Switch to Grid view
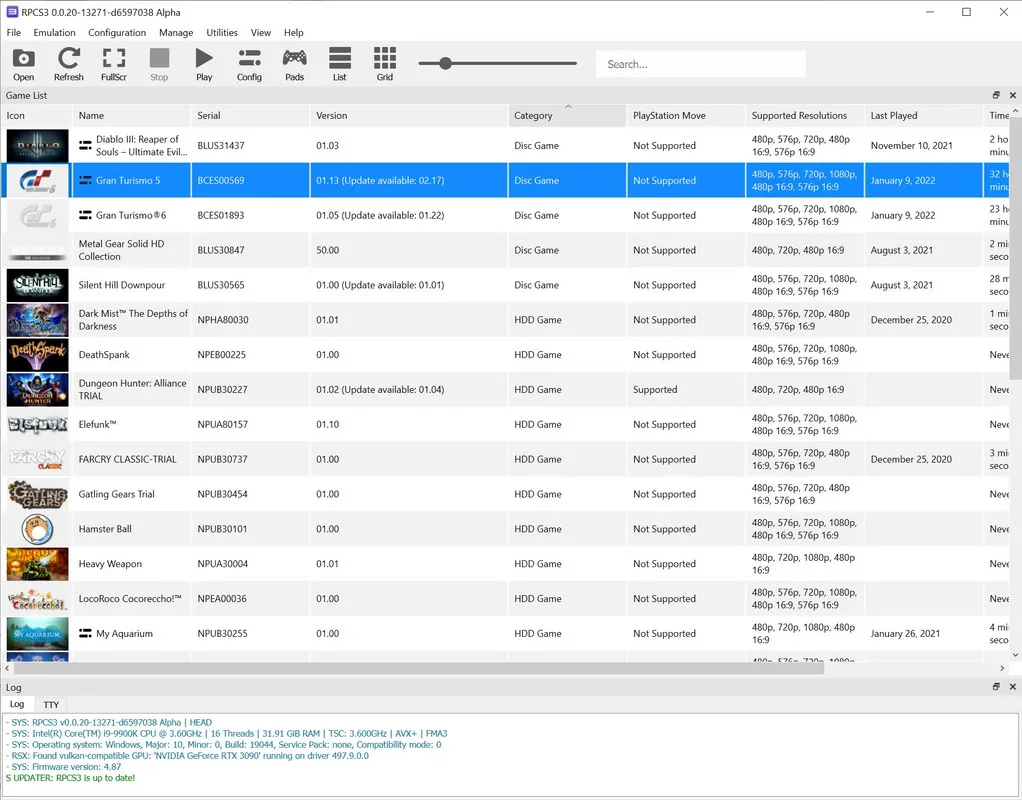This screenshot has height=800, width=1022. tap(385, 64)
